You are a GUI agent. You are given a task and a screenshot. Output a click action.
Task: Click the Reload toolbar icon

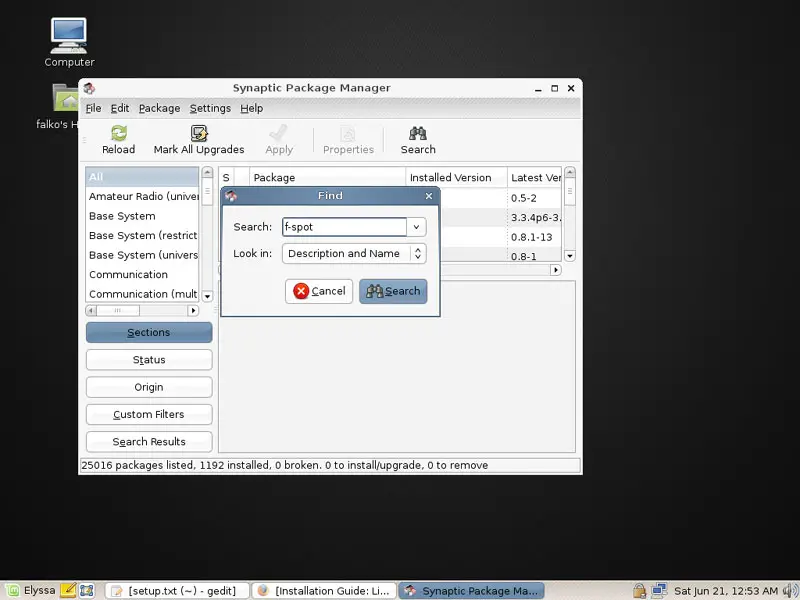pos(118,134)
